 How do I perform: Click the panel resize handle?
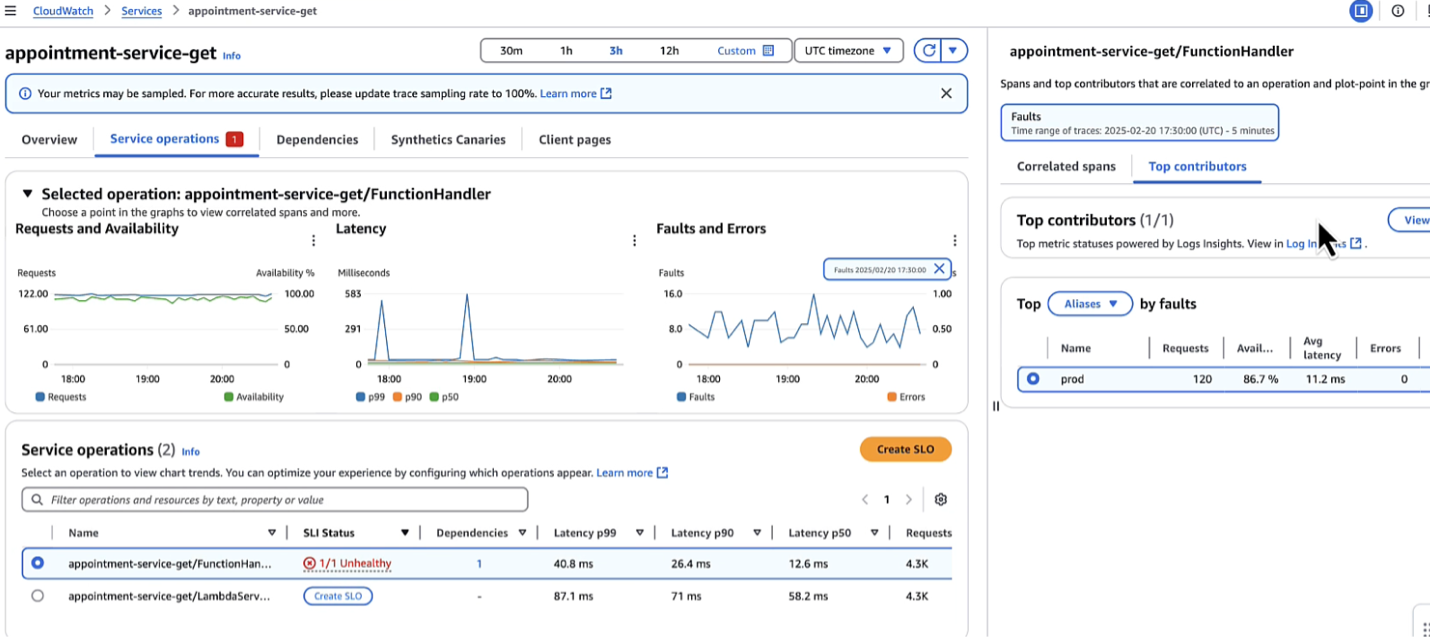point(995,406)
